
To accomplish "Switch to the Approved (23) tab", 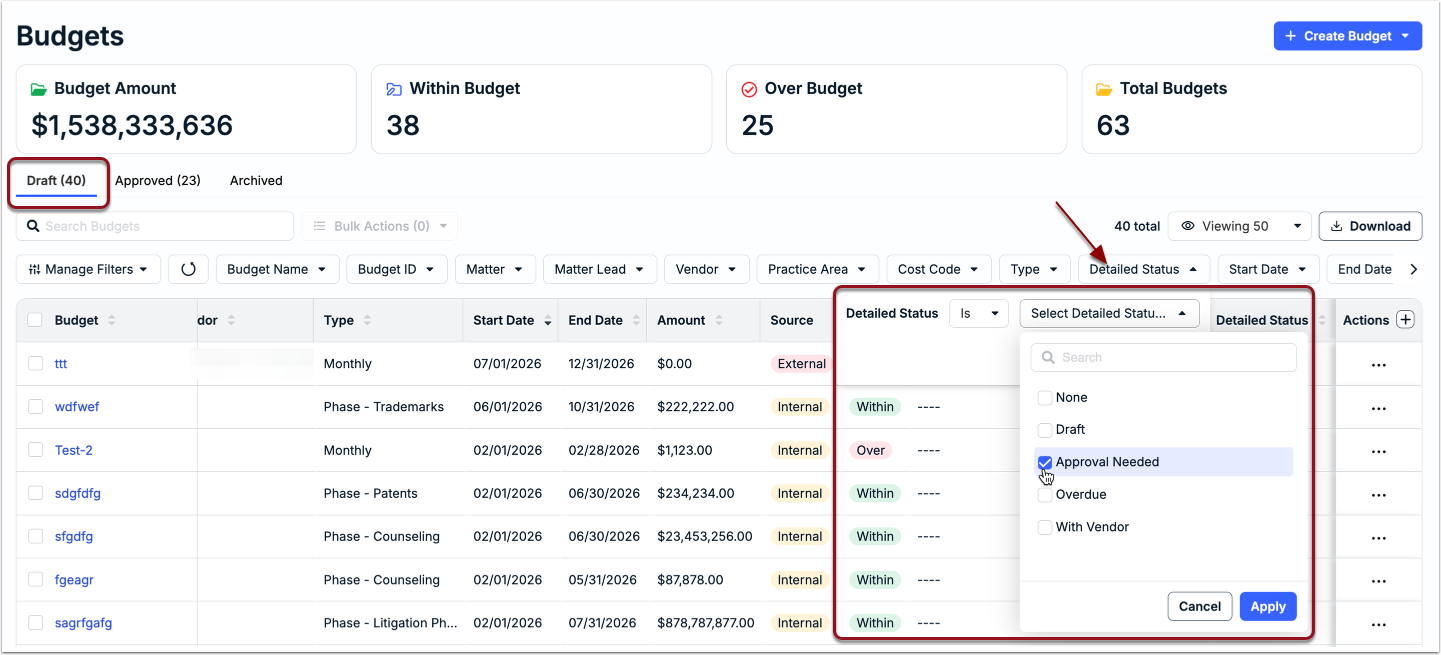I will pyautogui.click(x=158, y=181).
